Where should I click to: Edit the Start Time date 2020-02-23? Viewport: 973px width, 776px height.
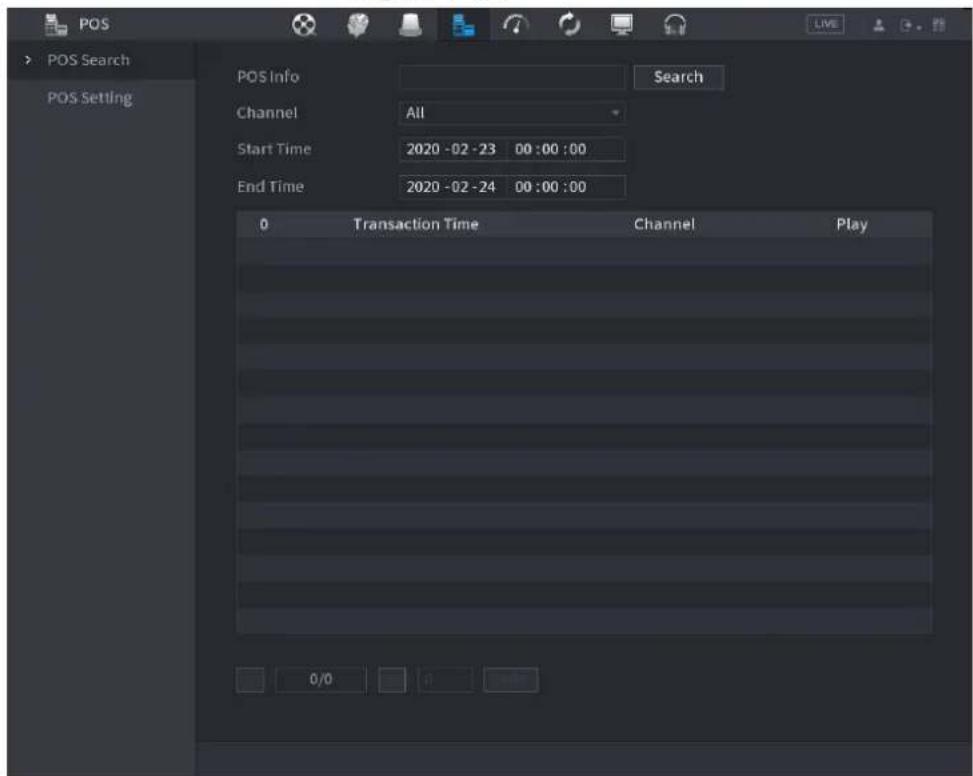452,149
